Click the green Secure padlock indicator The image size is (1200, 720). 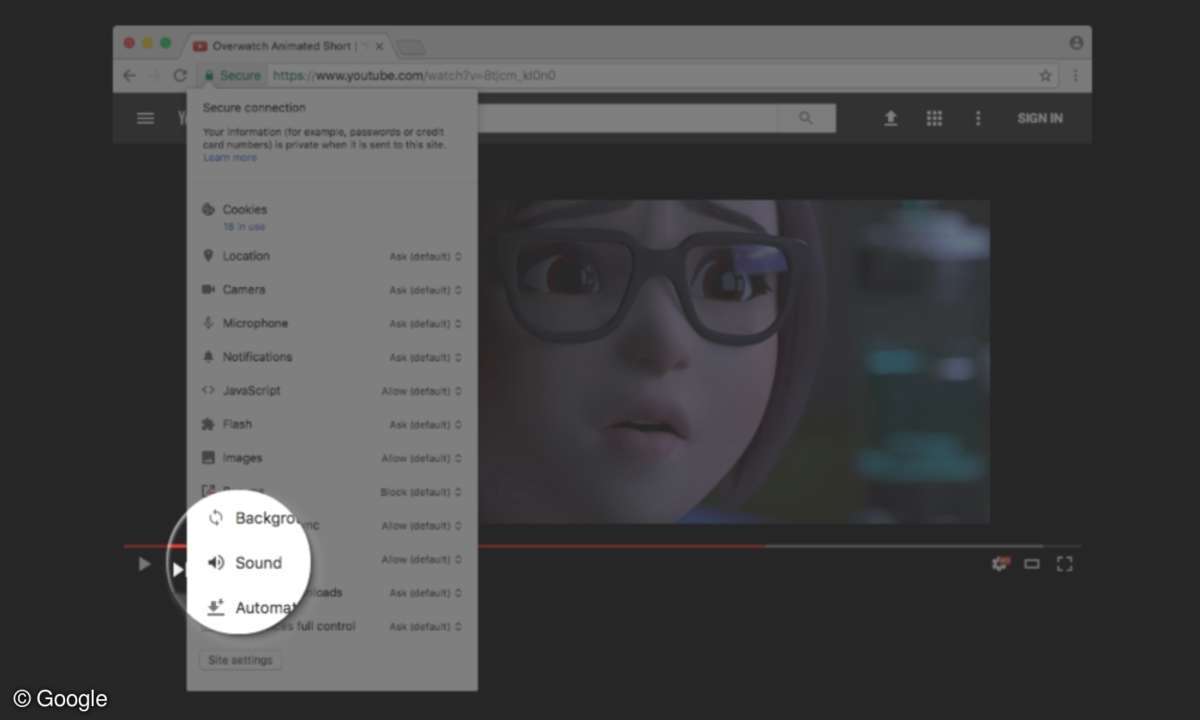[232, 76]
